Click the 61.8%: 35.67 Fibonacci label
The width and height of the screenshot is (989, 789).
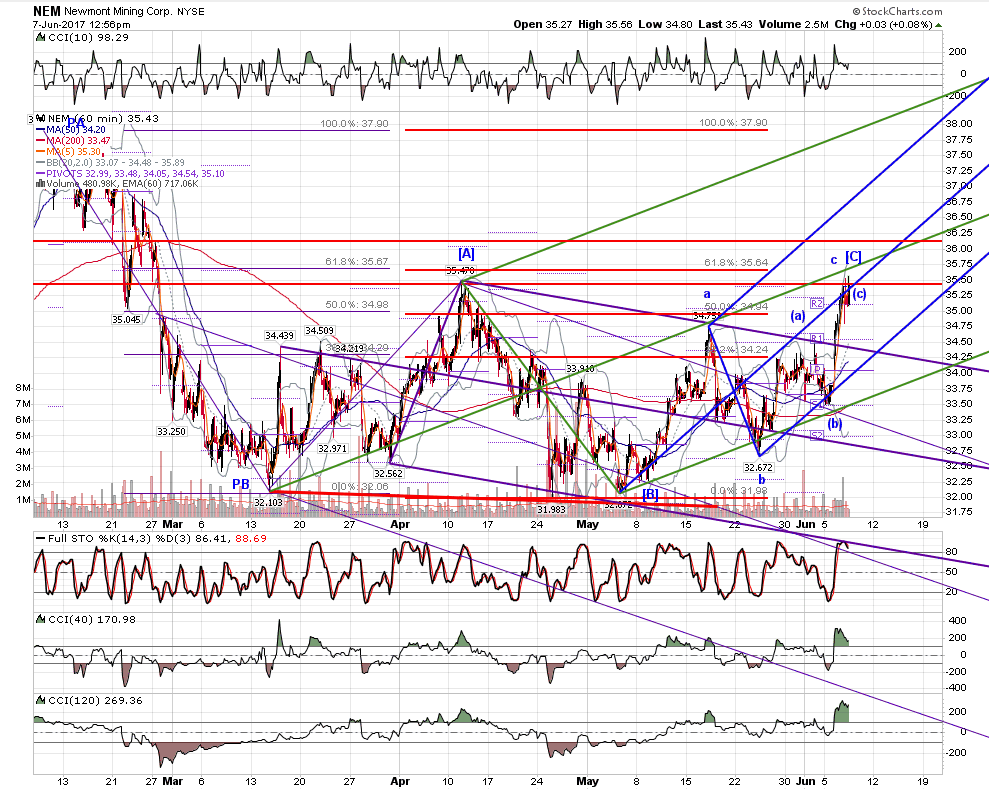tap(357, 261)
